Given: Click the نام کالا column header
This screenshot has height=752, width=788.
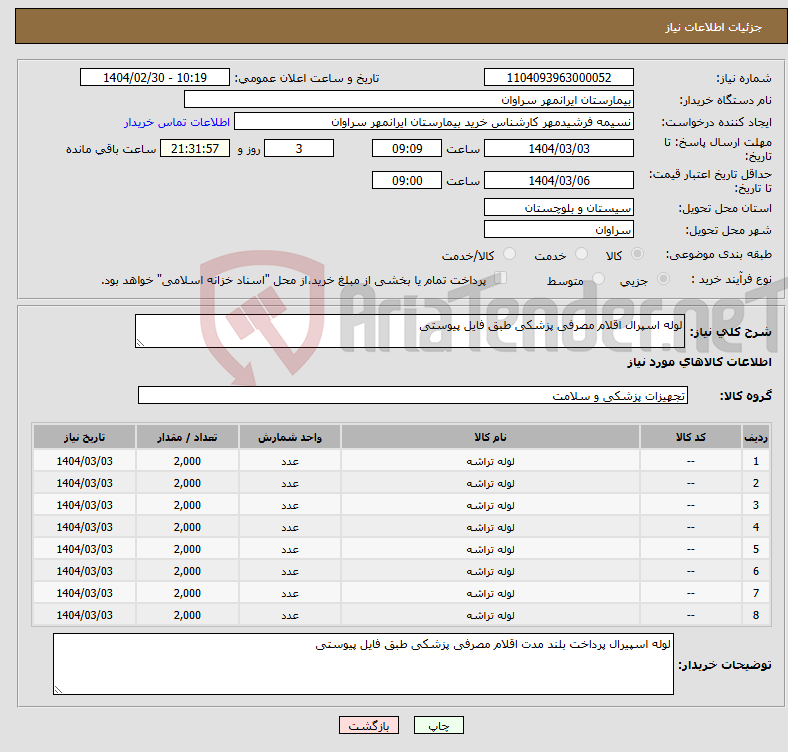Looking at the screenshot, I should coord(490,437).
